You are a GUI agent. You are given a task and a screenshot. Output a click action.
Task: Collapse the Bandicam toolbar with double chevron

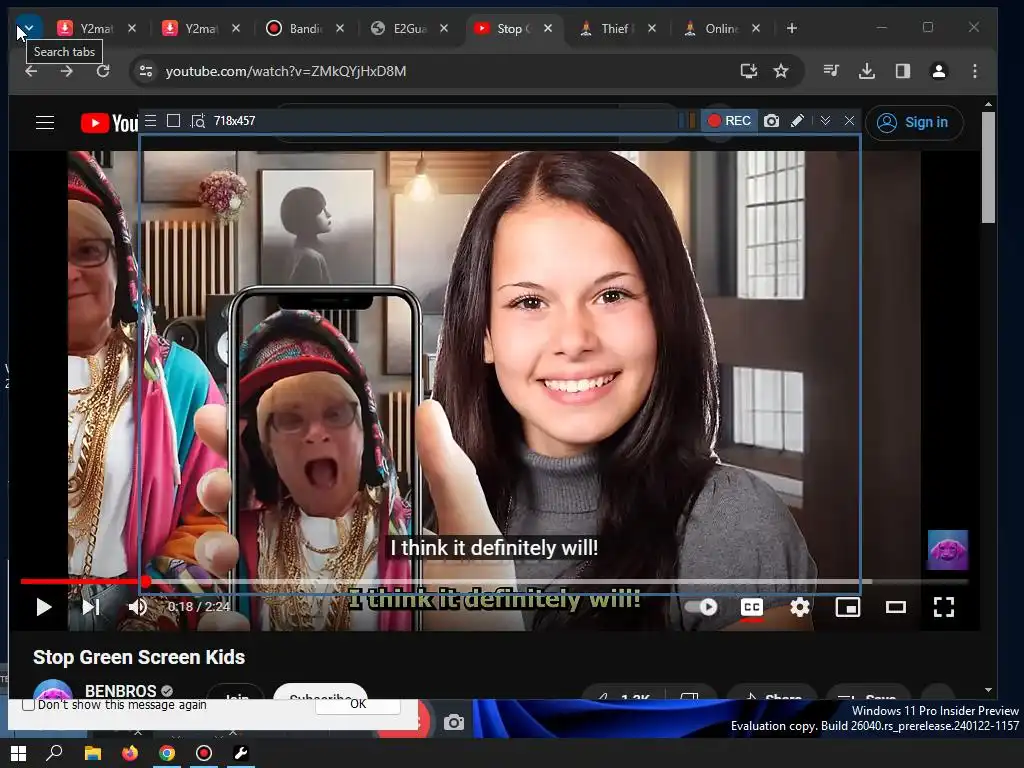825,121
